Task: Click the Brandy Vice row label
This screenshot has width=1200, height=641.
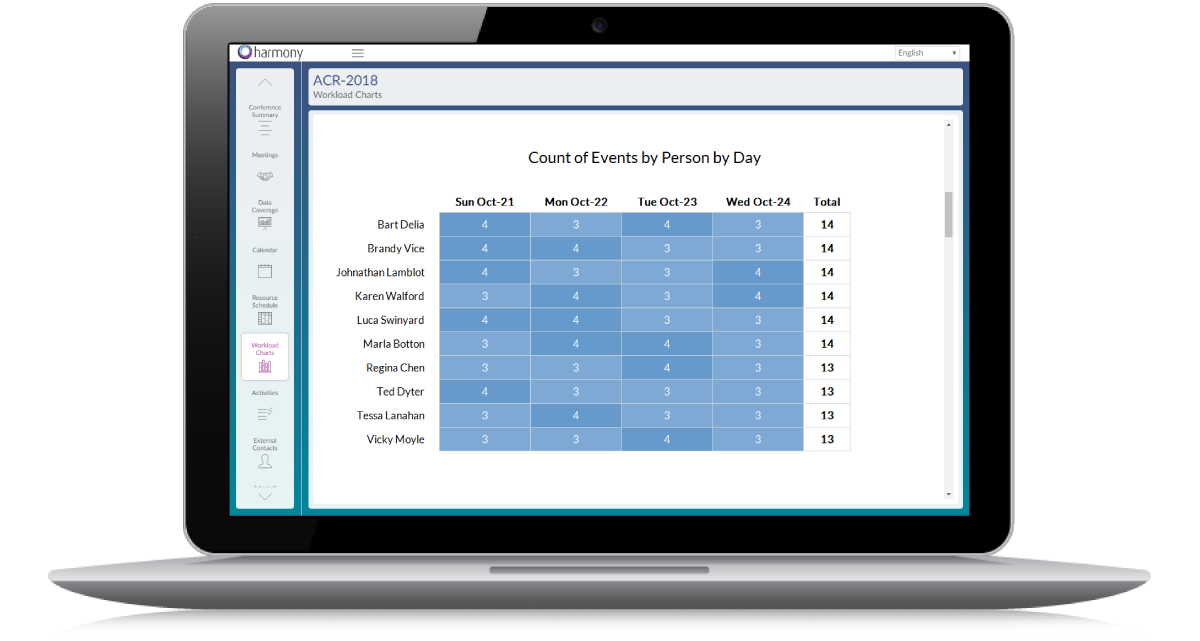Action: pos(396,249)
